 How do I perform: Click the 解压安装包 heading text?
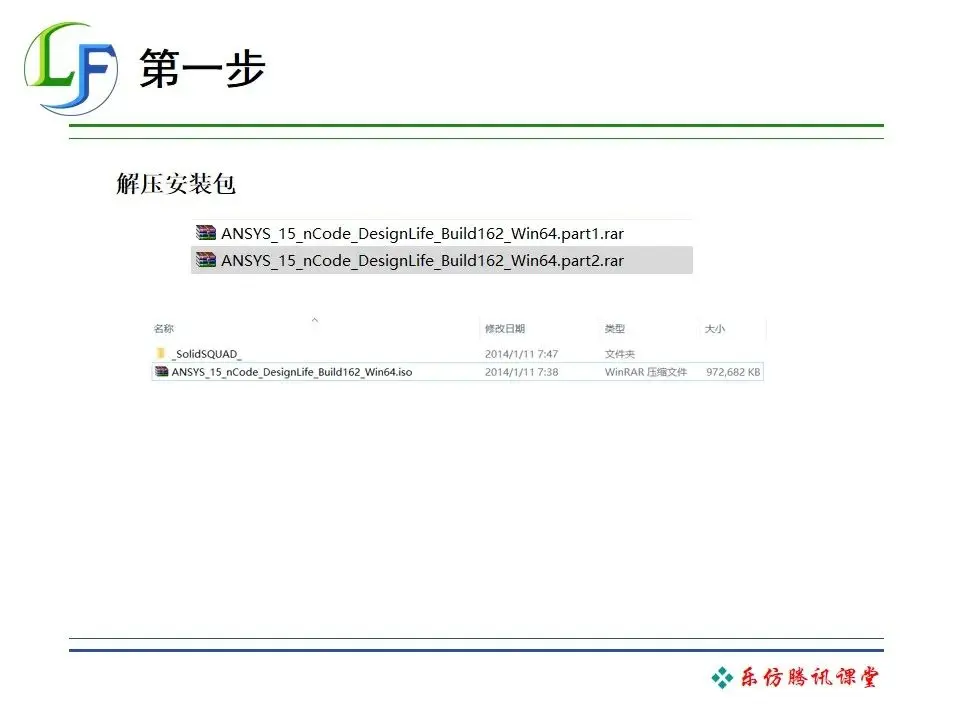[176, 184]
